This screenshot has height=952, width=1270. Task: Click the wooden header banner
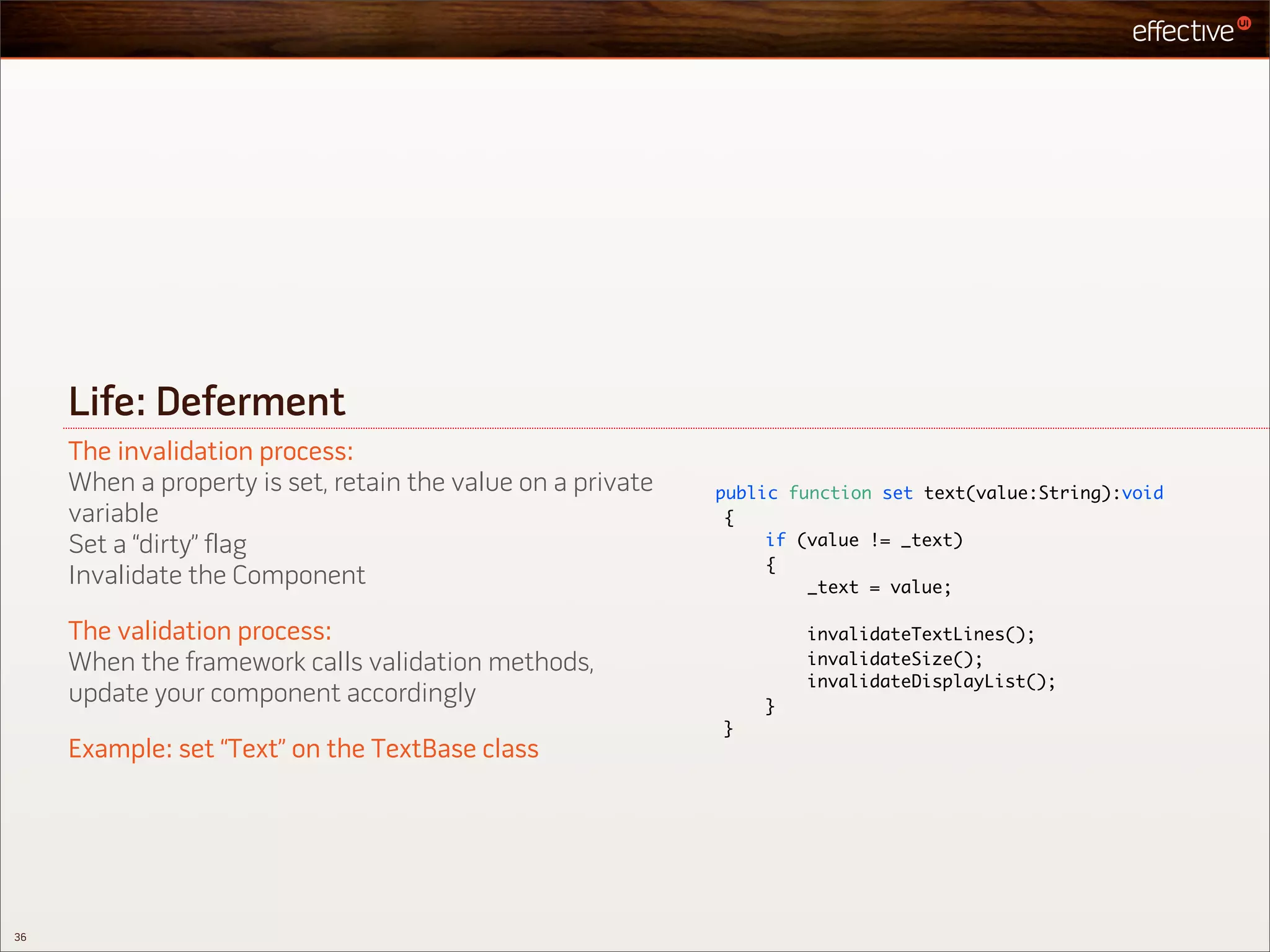pos(558,29)
